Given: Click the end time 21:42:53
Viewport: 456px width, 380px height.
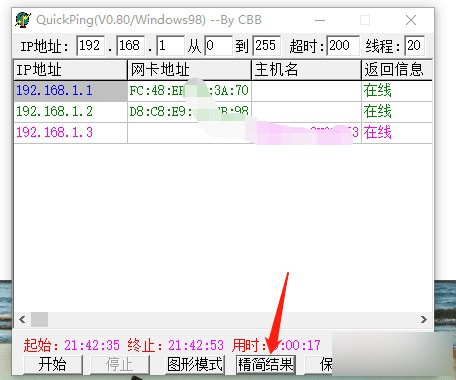Looking at the screenshot, I should [196, 345].
